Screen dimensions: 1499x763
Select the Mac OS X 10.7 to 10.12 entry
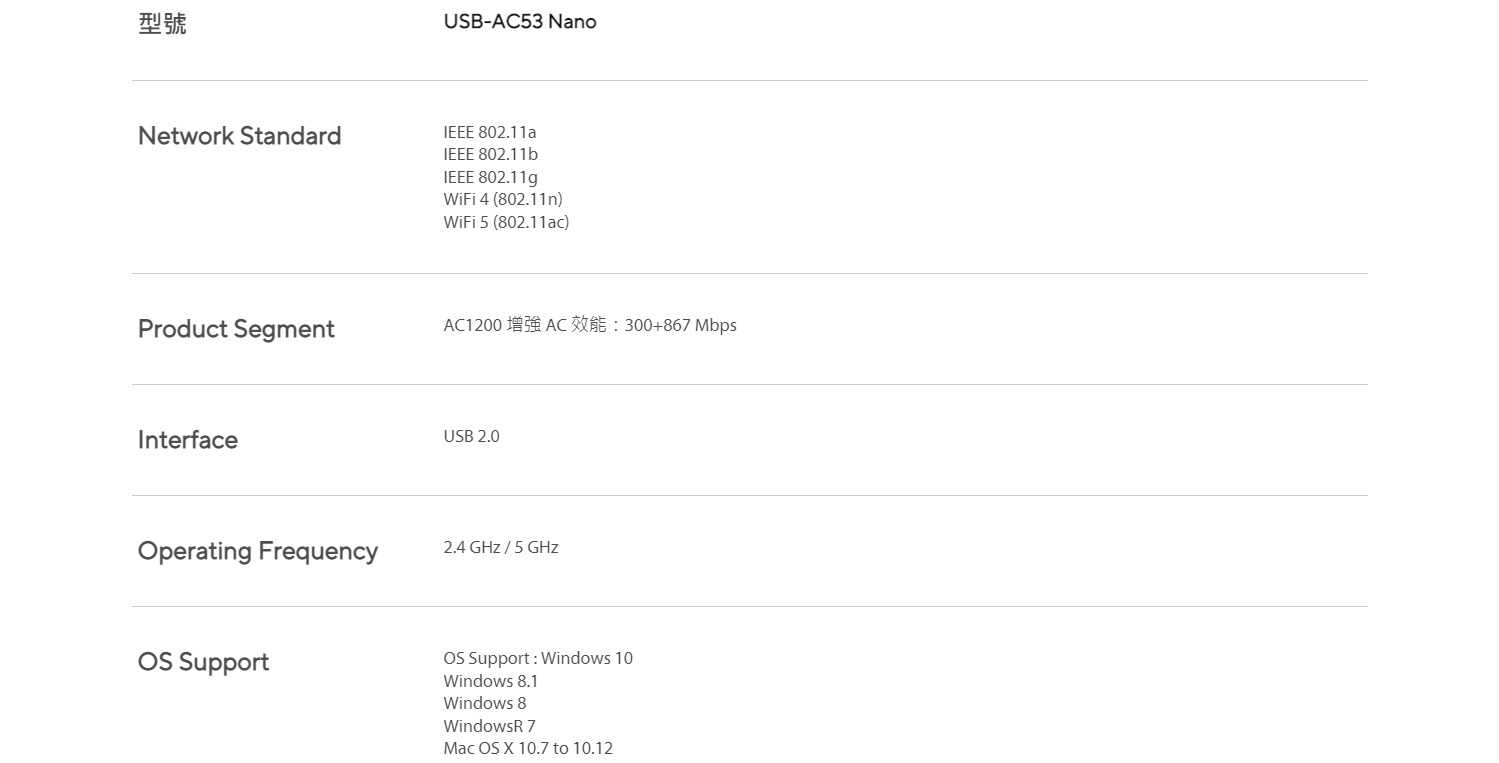coord(528,748)
